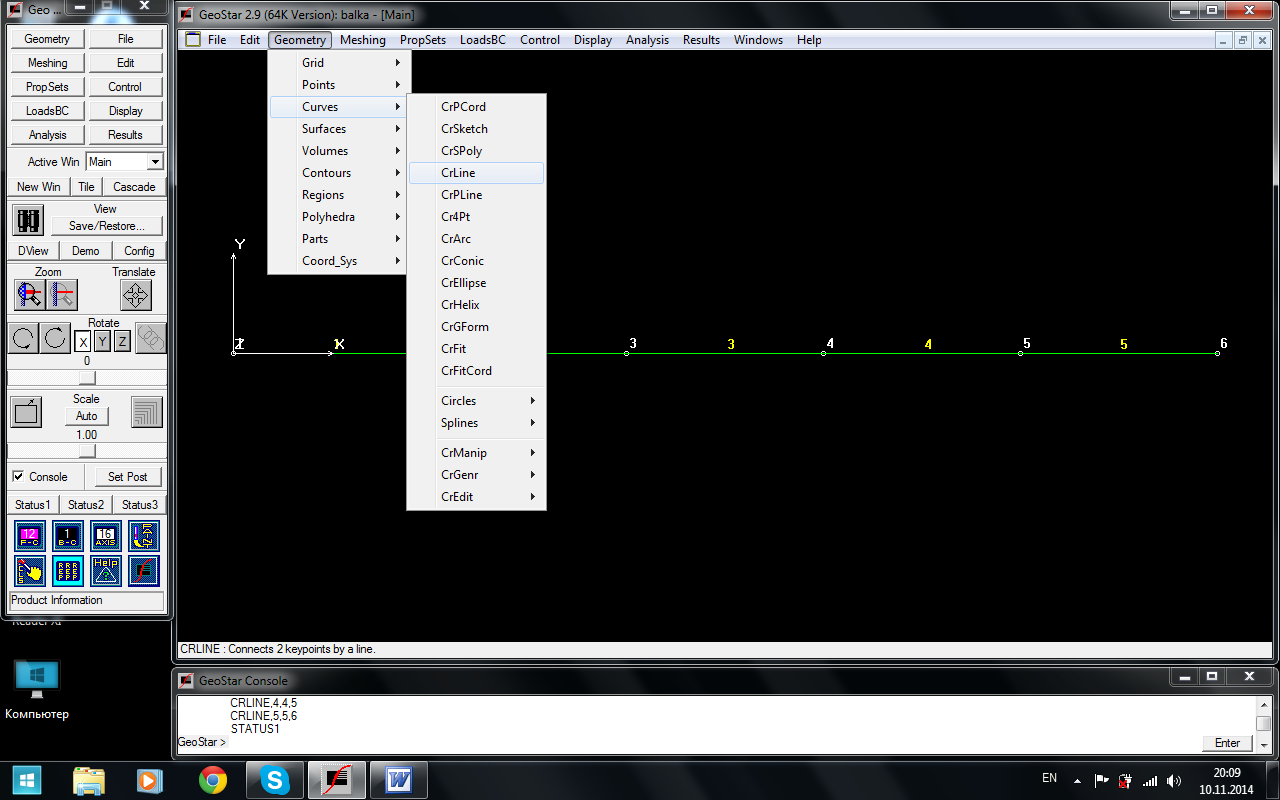Click the Set Post button
Image resolution: width=1280 pixels, height=800 pixels.
click(128, 477)
